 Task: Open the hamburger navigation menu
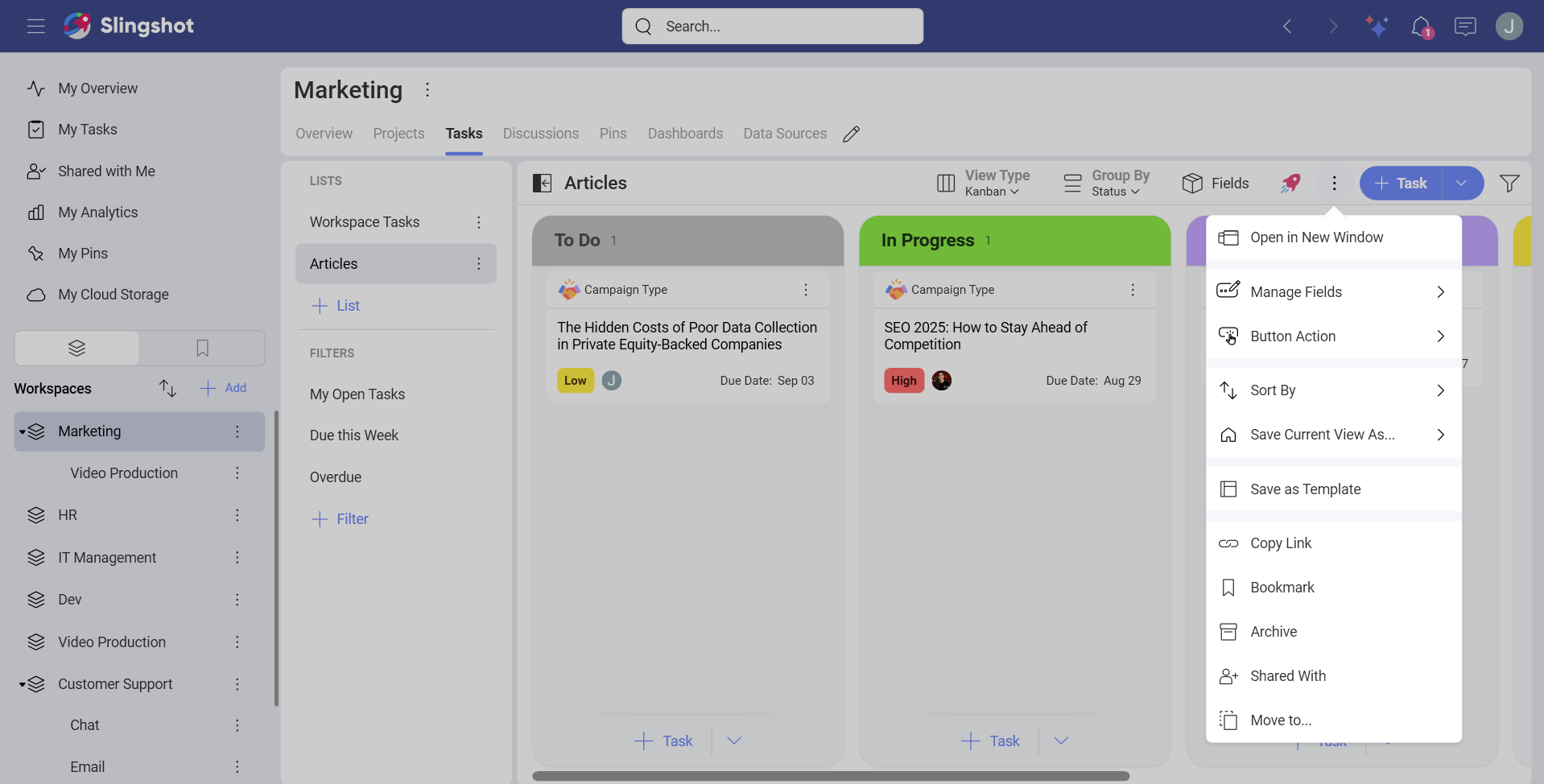click(x=35, y=26)
